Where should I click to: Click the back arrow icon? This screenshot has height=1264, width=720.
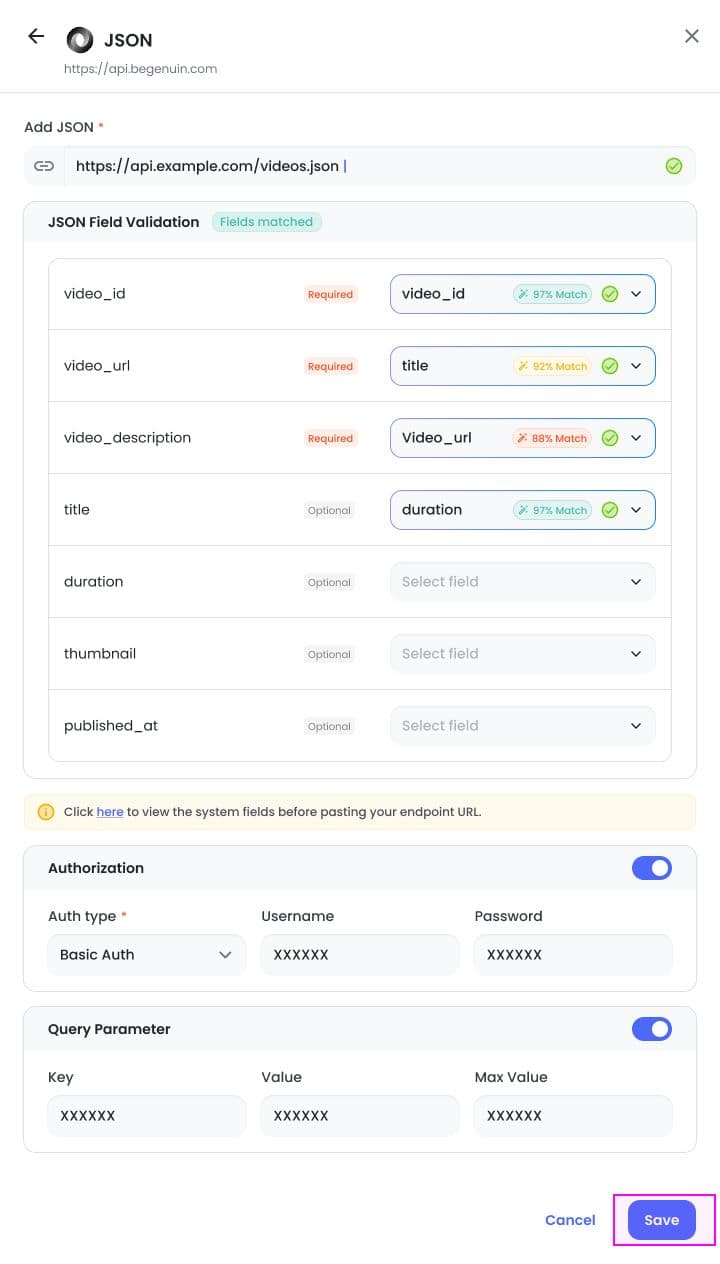(36, 36)
